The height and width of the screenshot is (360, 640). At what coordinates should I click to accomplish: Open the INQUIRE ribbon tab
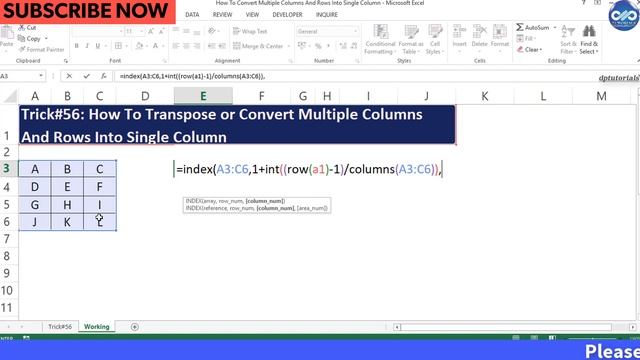[x=327, y=15]
